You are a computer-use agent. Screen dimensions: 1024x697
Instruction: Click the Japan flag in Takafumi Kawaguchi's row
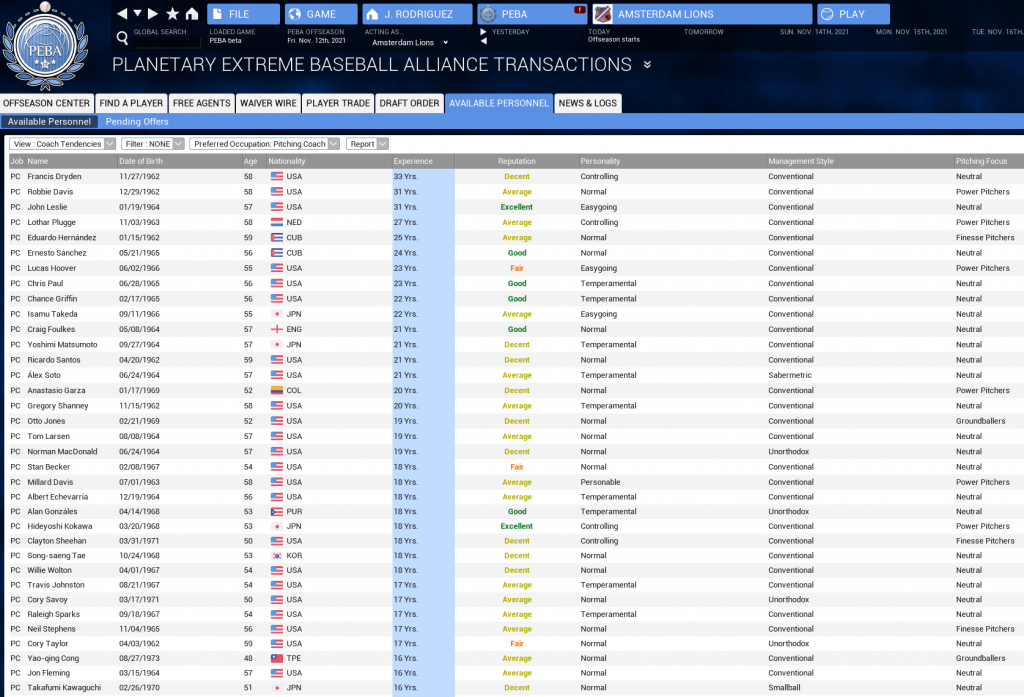(277, 688)
